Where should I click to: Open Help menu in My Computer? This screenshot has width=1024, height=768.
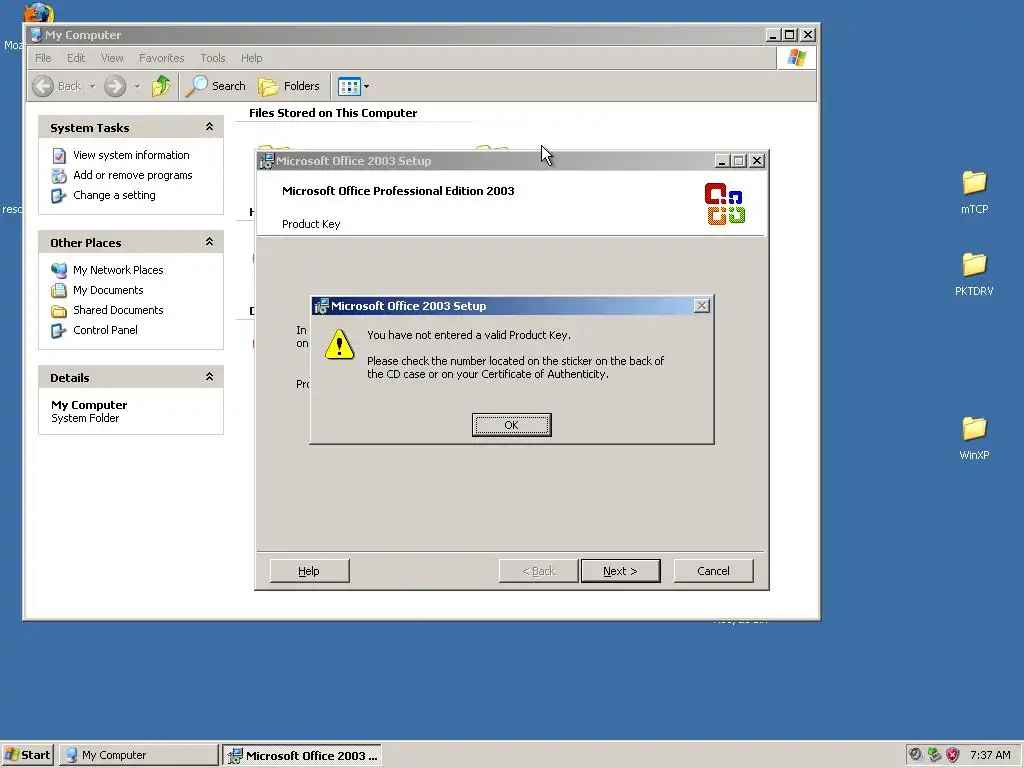[251, 58]
